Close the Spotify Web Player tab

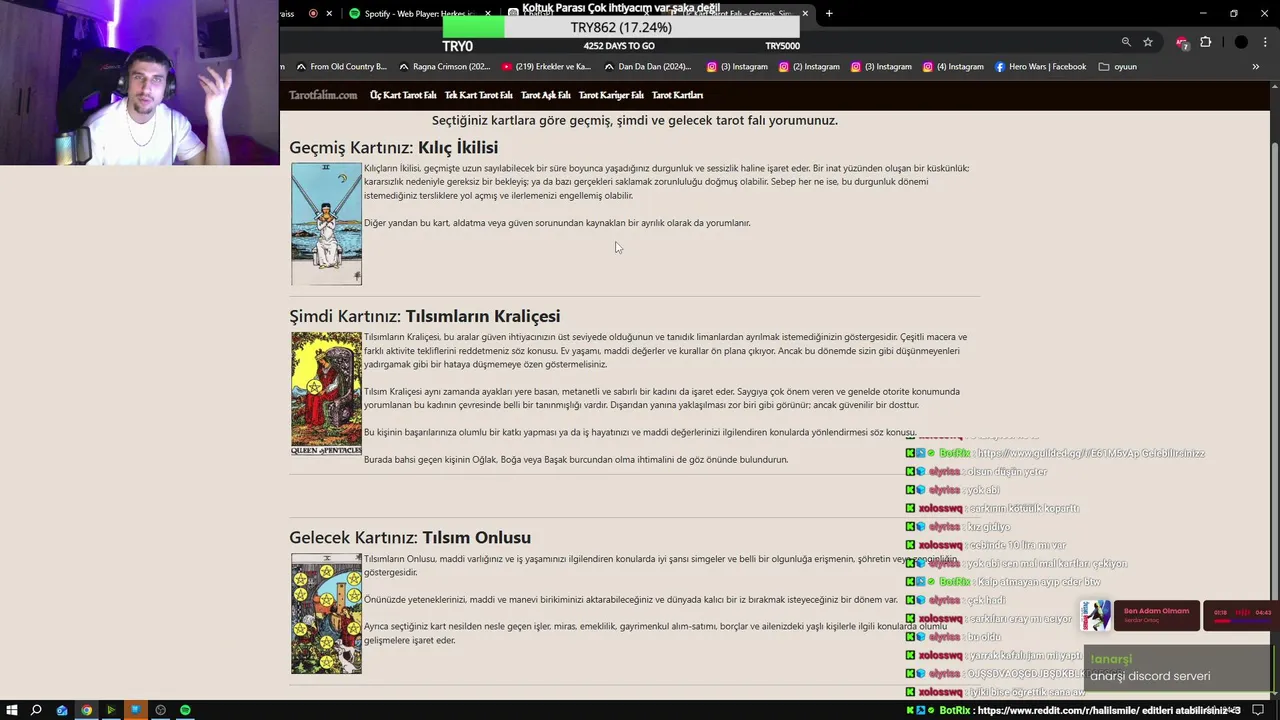click(x=488, y=14)
